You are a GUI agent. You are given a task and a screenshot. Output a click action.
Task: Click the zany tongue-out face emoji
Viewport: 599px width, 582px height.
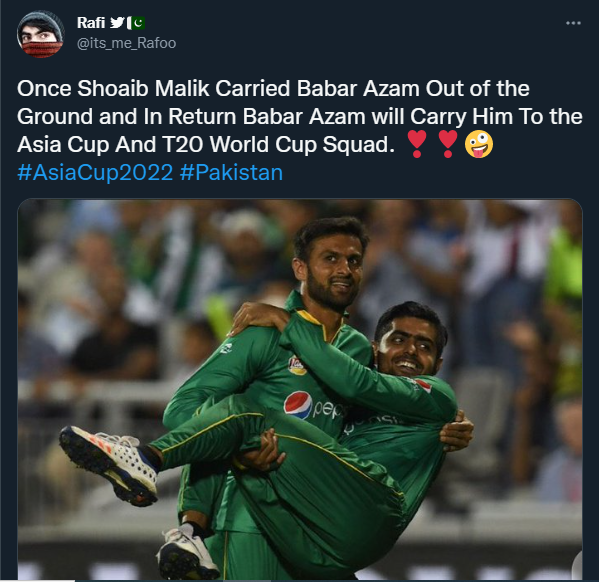tap(479, 144)
